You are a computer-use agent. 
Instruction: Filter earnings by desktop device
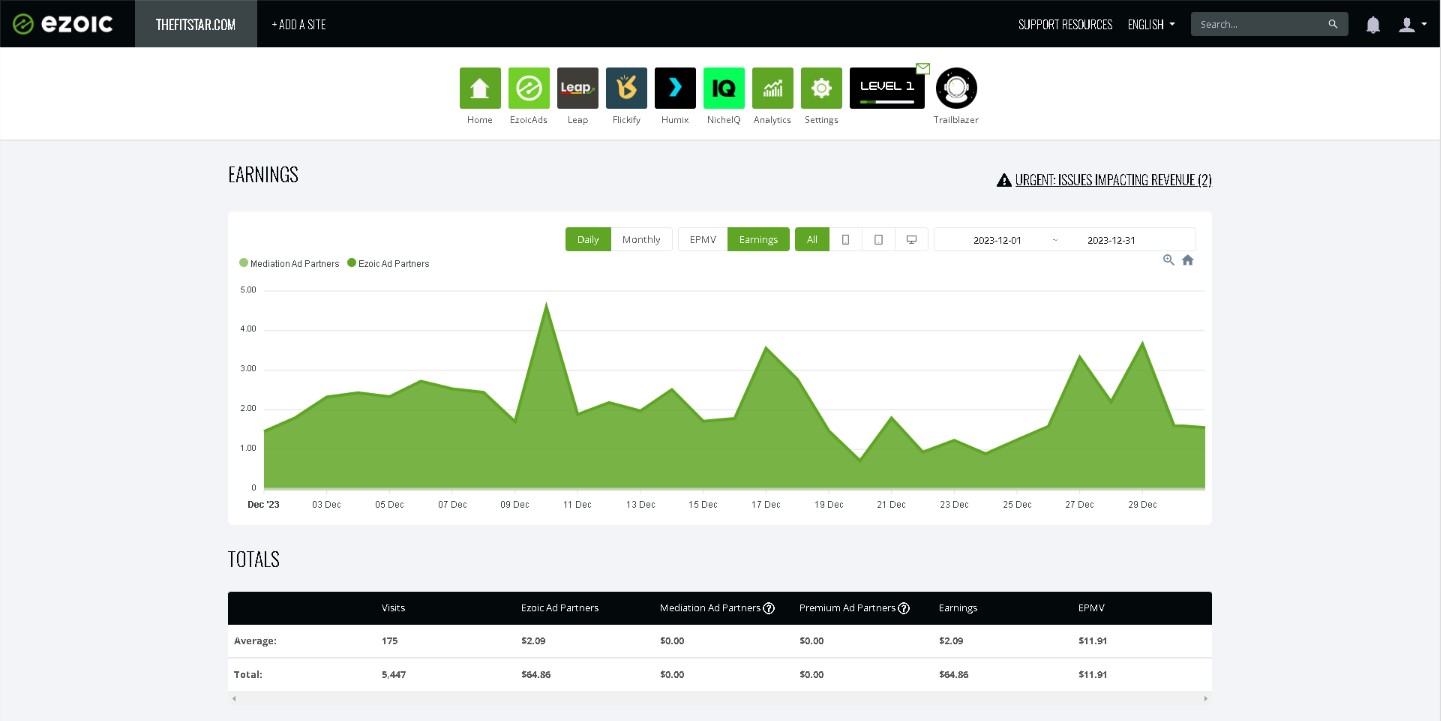pos(911,239)
